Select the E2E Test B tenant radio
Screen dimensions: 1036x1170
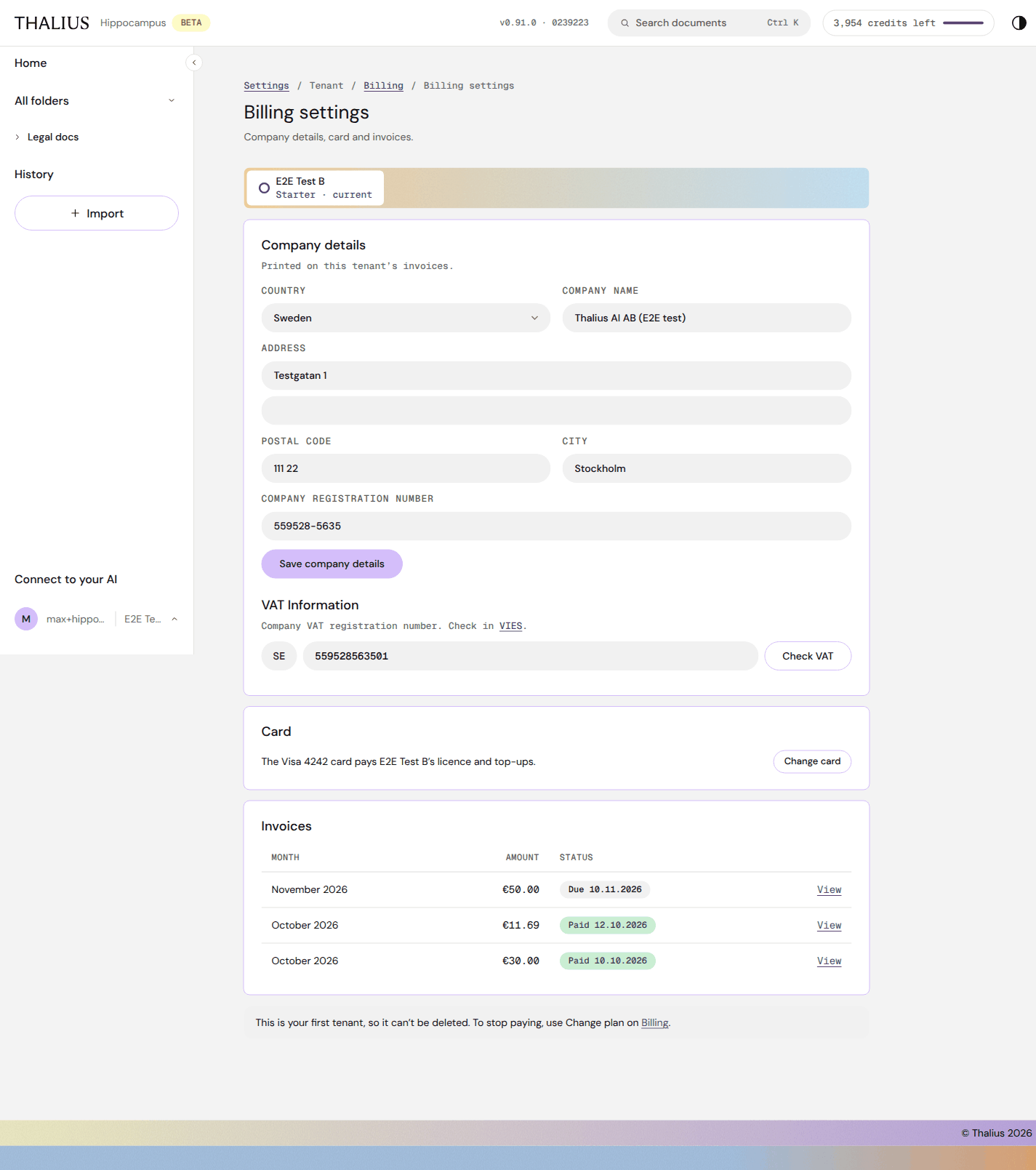[264, 188]
